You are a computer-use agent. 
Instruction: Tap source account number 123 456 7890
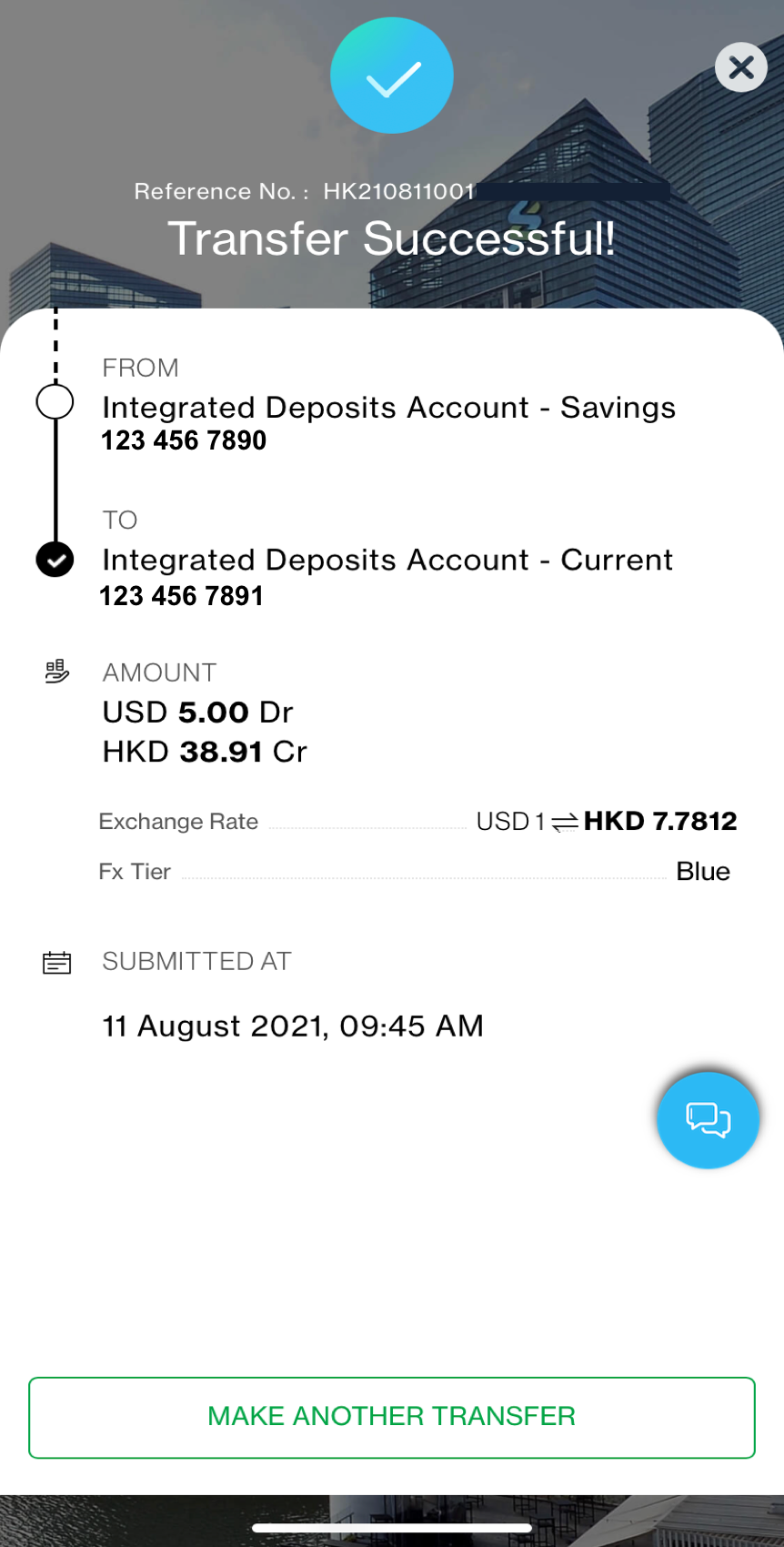point(184,440)
